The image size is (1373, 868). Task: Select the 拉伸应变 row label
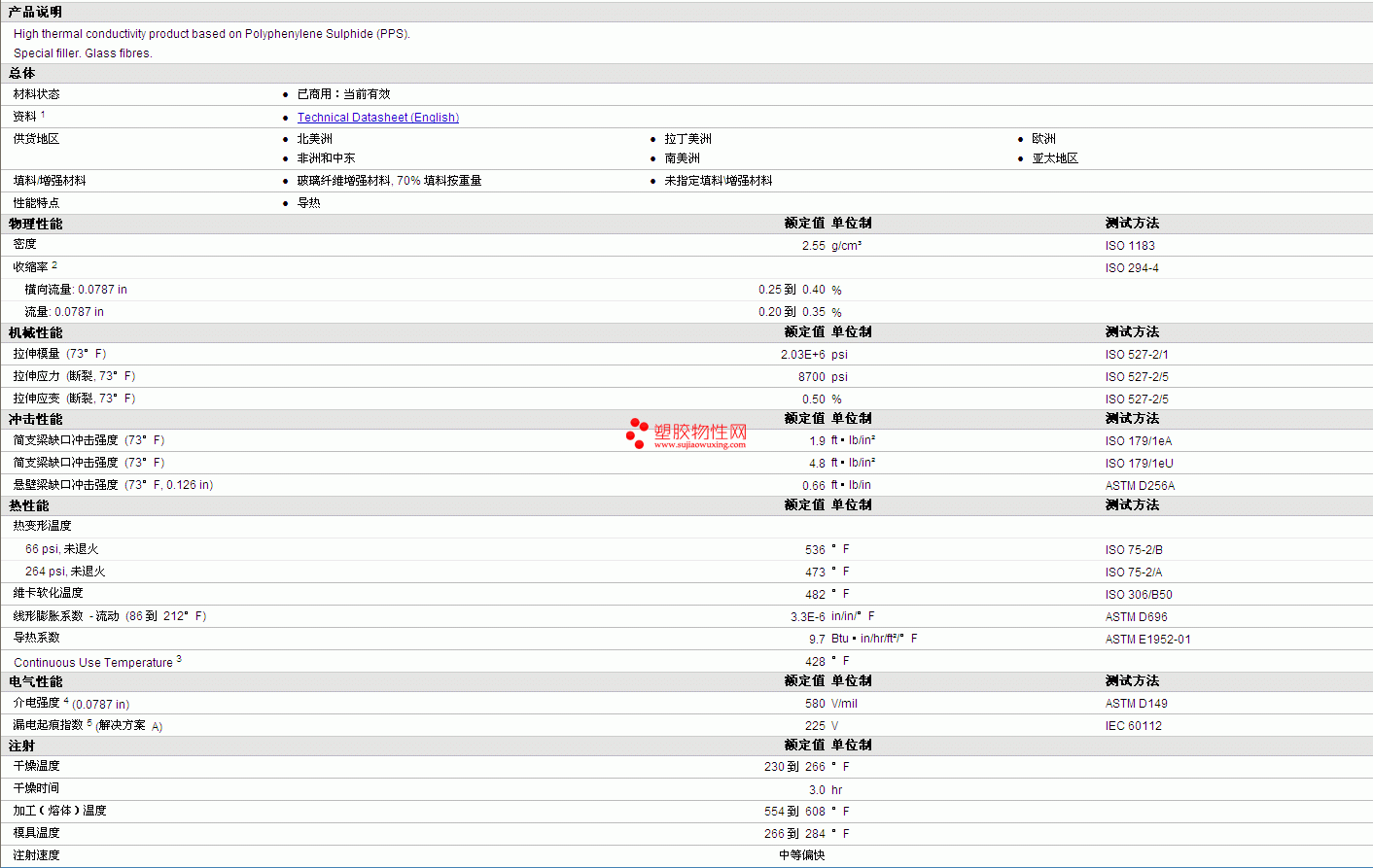(74, 399)
